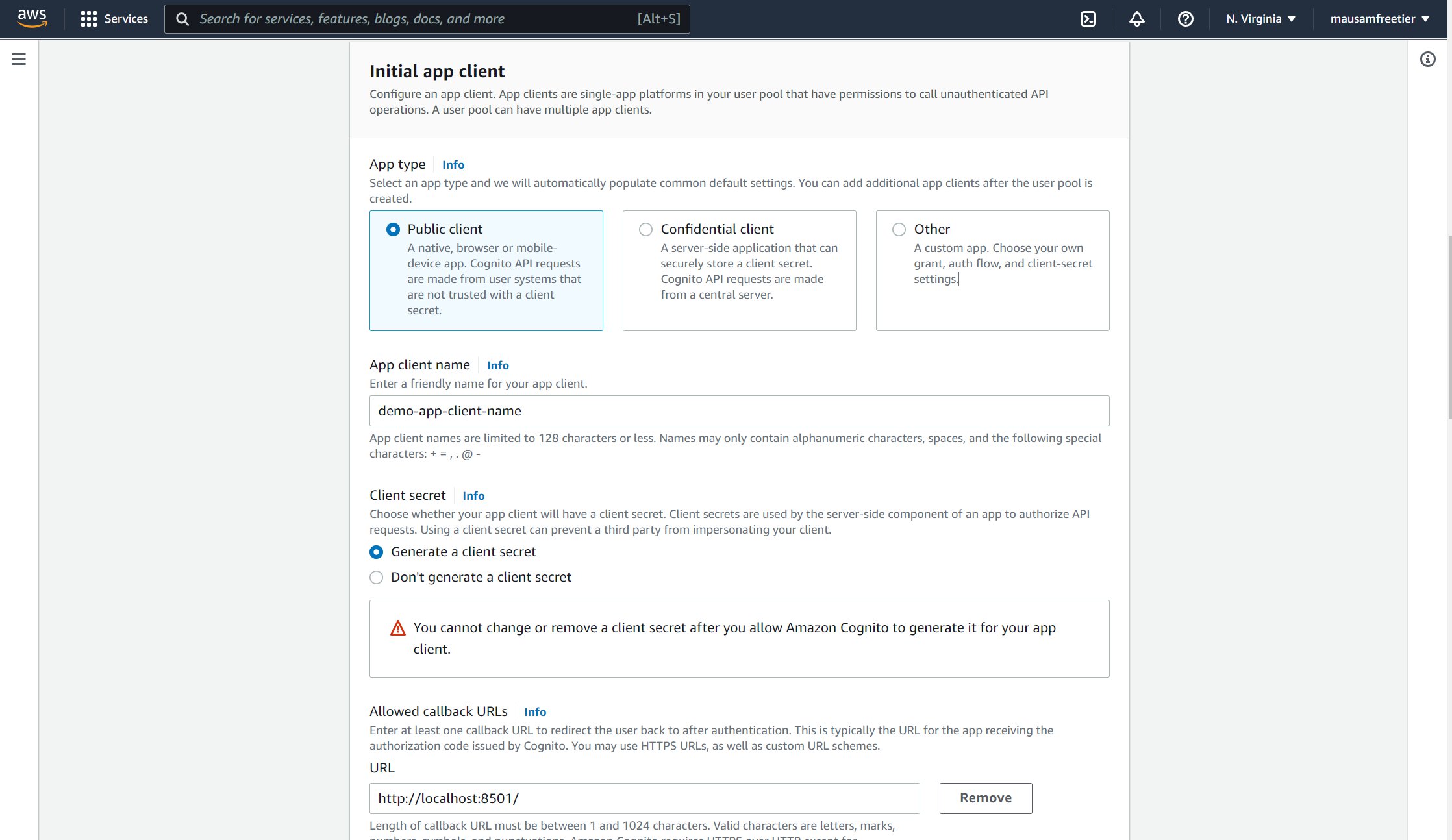The width and height of the screenshot is (1452, 840).
Task: Select Generate a client secret option
Action: coord(377,552)
